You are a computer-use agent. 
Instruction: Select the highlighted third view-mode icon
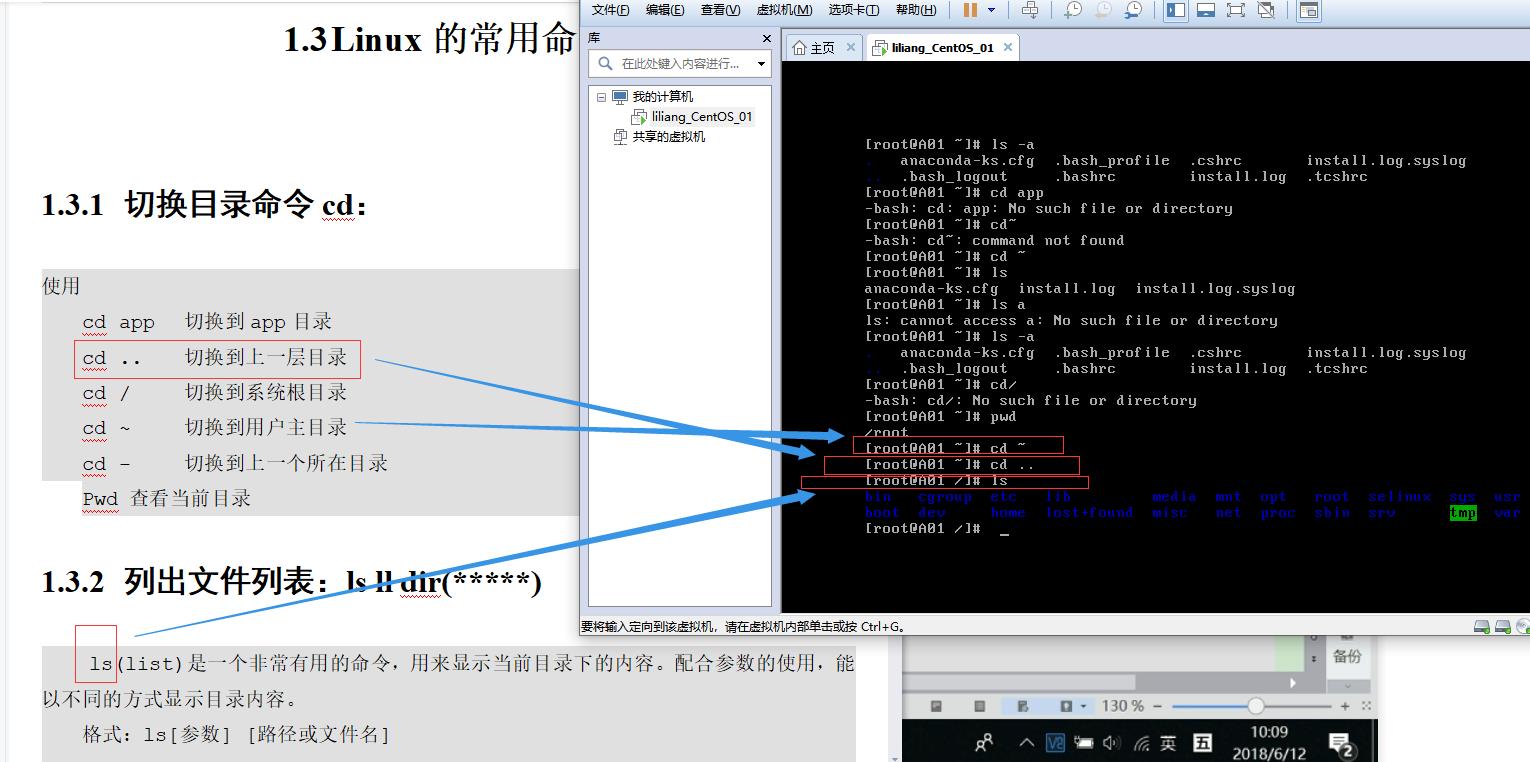pos(1023,706)
